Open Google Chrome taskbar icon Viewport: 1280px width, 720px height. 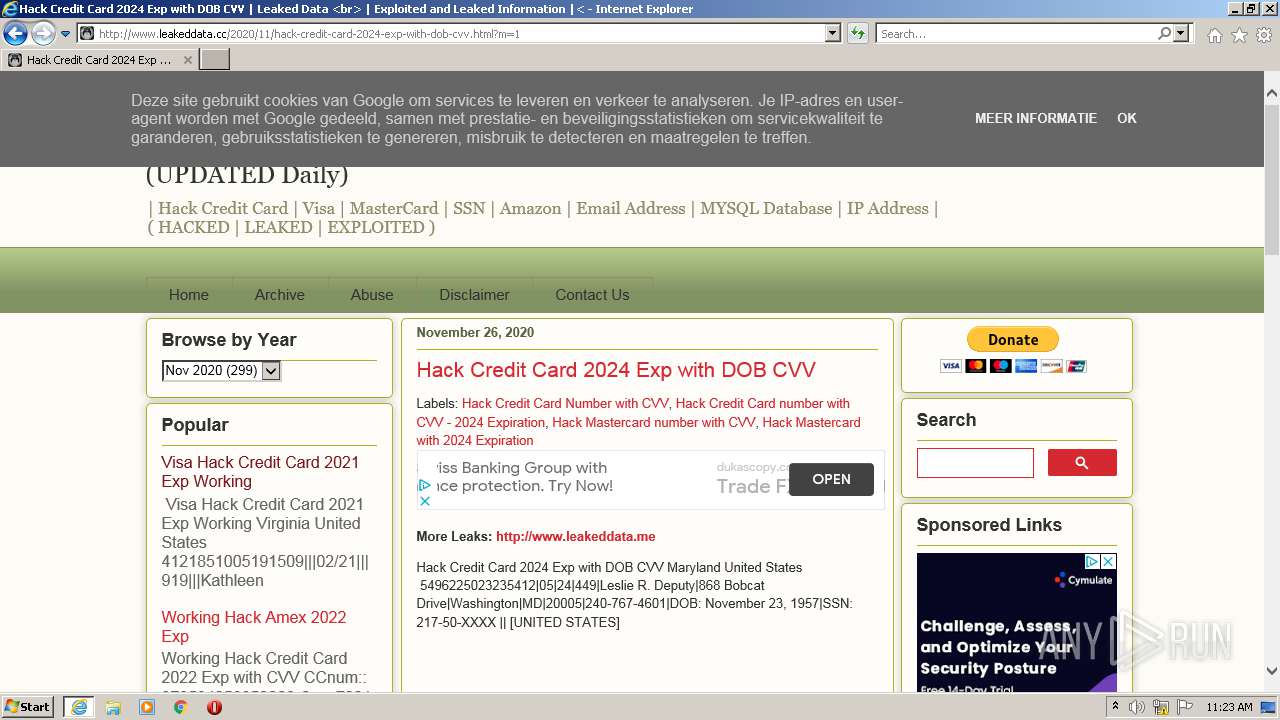(181, 707)
